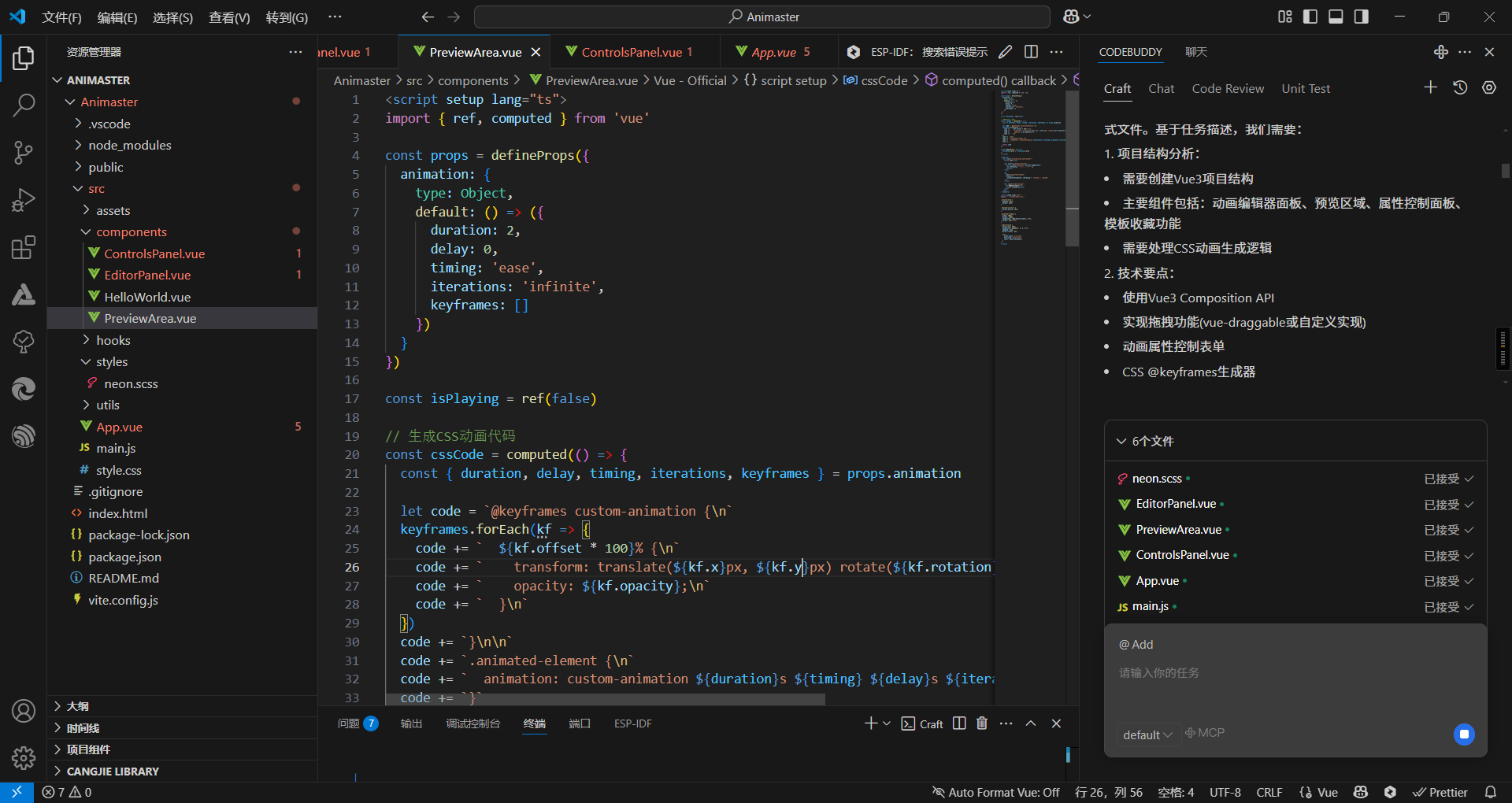1512x803 pixels.
Task: Open Source Control view
Action: pos(24,152)
